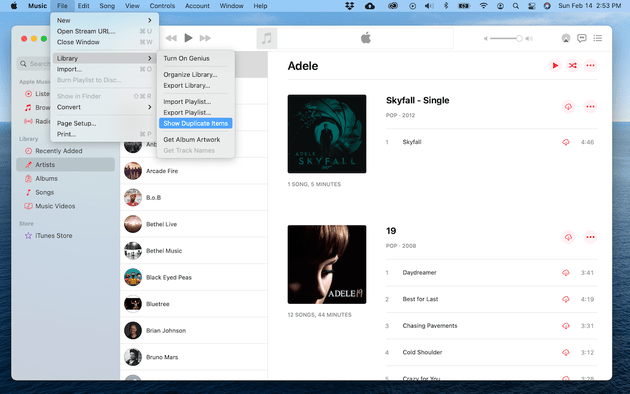
Task: Select Show Duplicate Items
Action: (196, 123)
